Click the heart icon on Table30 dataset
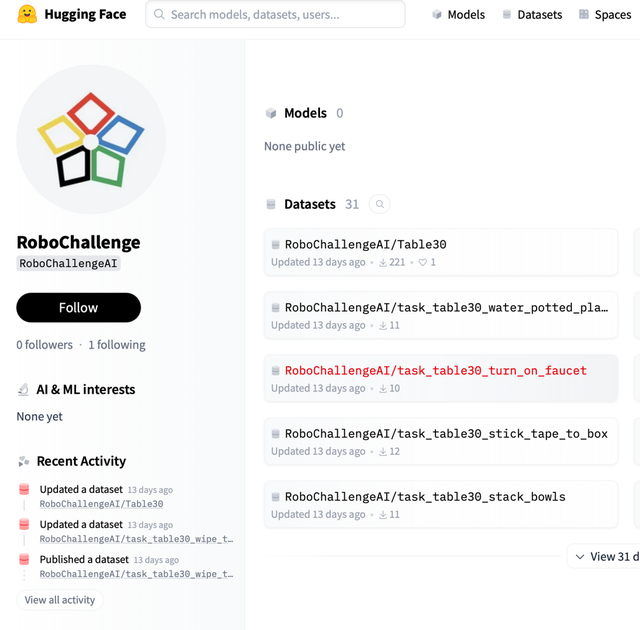This screenshot has height=630, width=640. [x=423, y=262]
